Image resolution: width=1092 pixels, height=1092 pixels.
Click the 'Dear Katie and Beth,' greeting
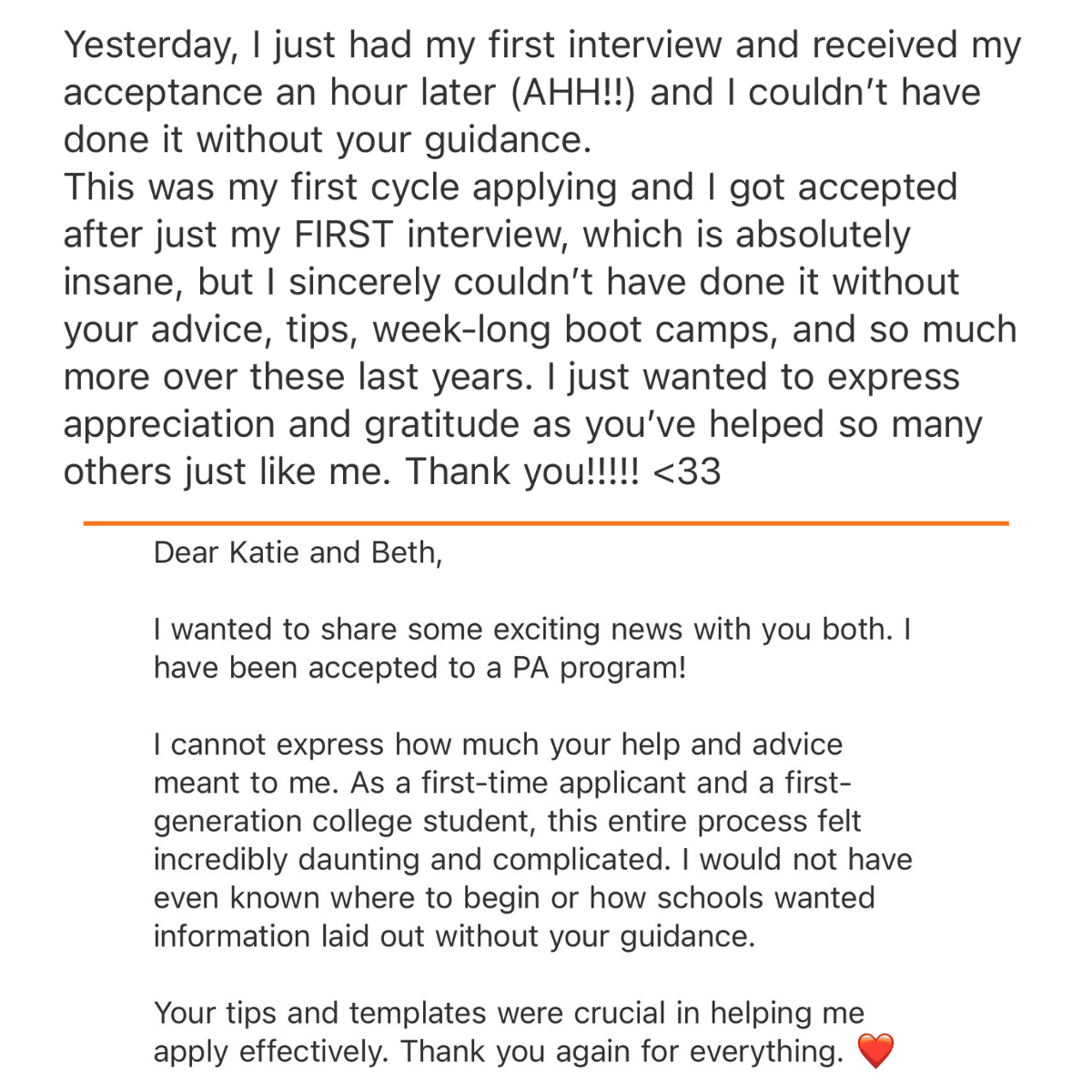298,552
